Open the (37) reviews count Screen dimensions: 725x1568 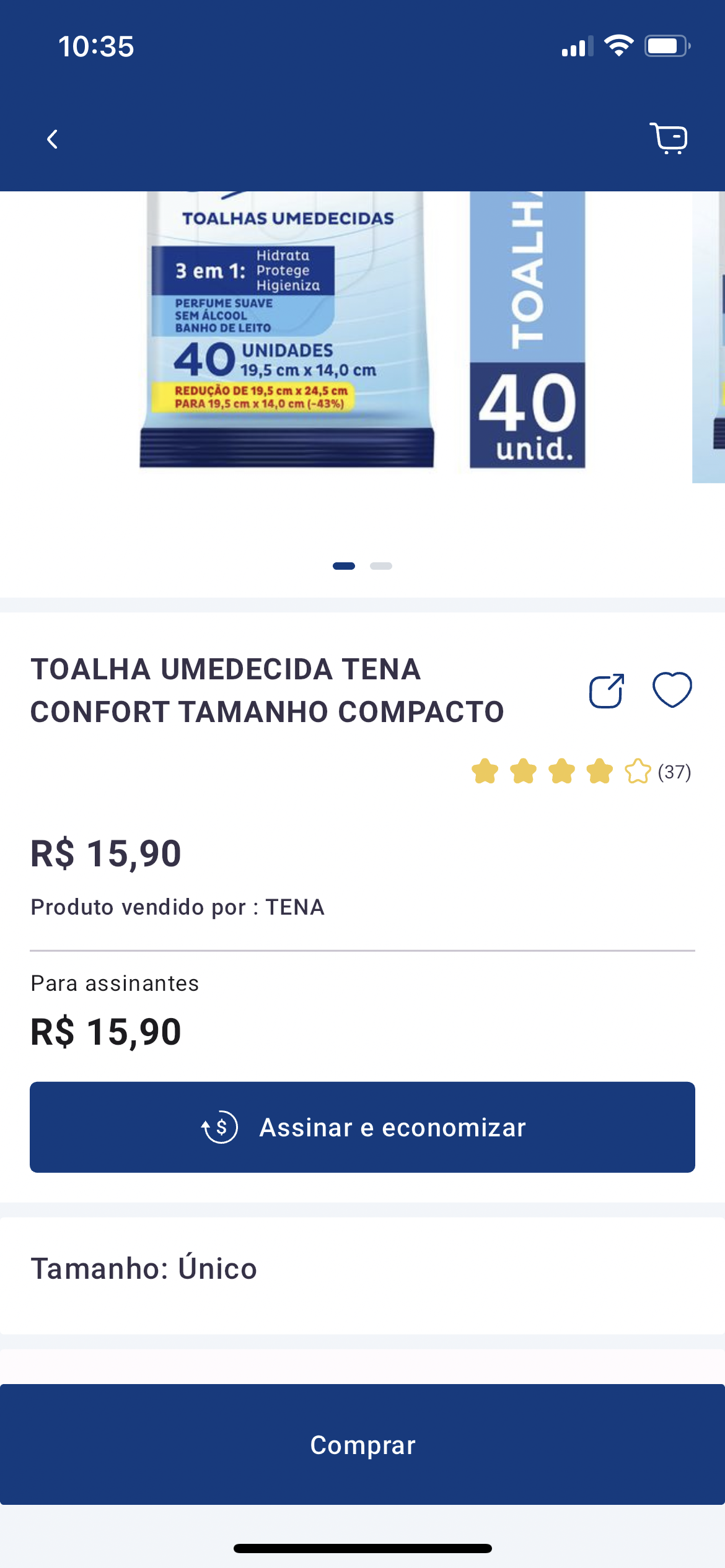click(674, 772)
